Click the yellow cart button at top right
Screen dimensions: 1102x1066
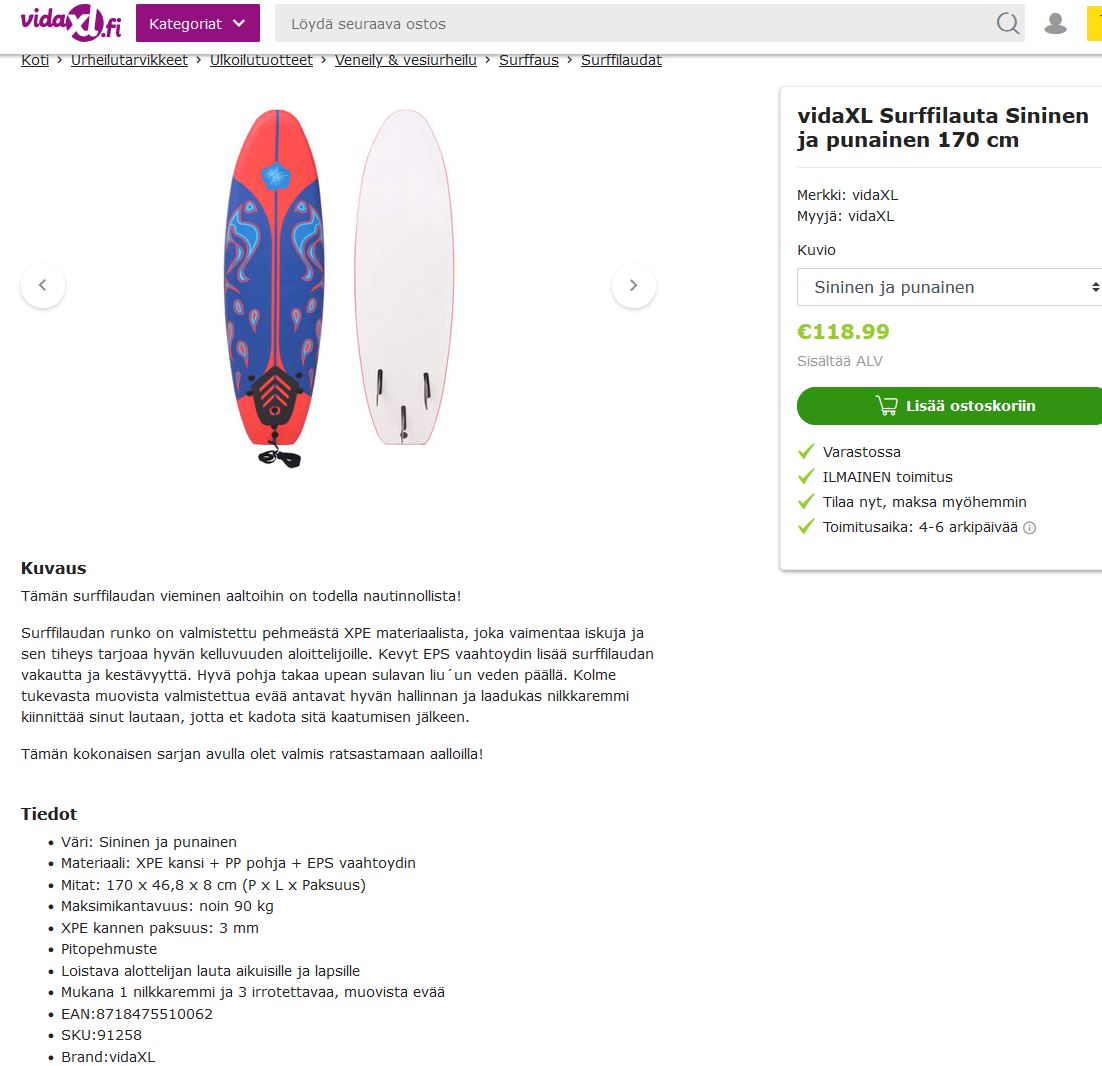pyautogui.click(x=1094, y=23)
